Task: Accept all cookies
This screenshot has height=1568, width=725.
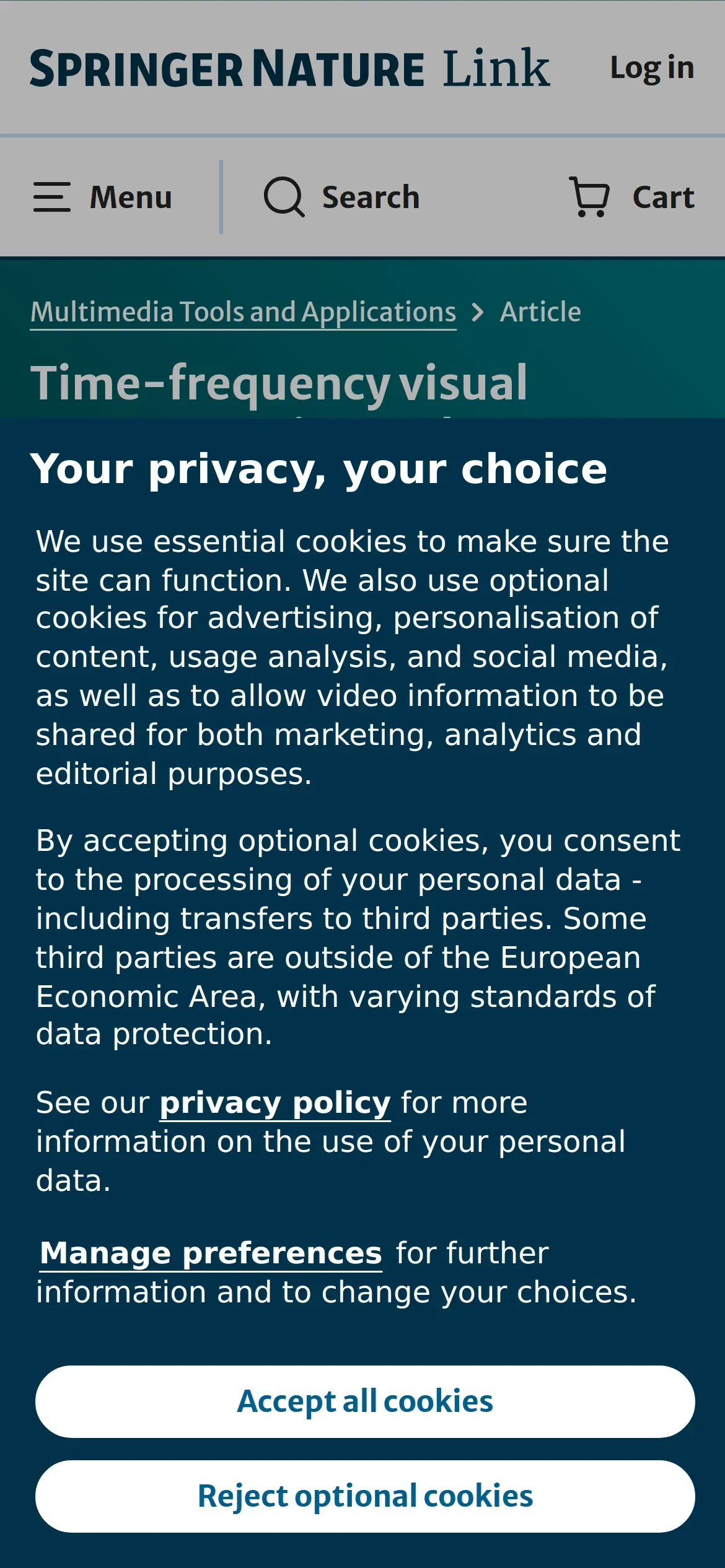Action: tap(365, 1401)
